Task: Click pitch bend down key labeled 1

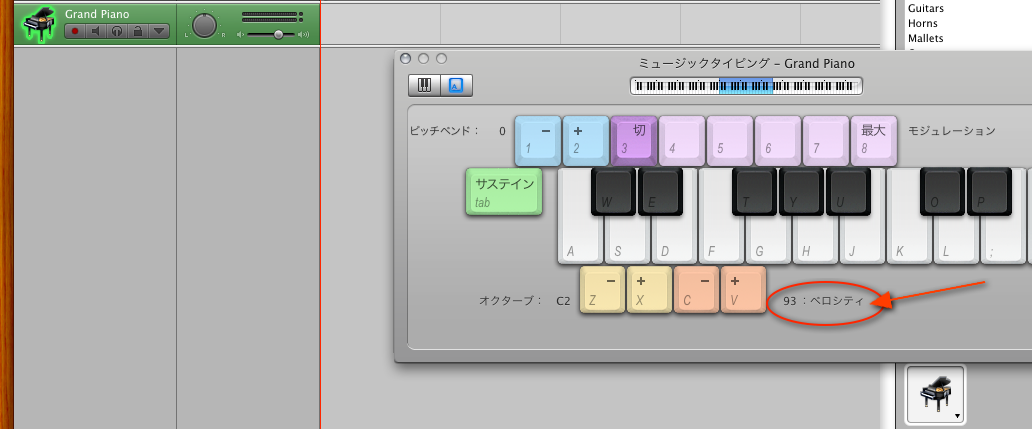Action: [x=538, y=140]
